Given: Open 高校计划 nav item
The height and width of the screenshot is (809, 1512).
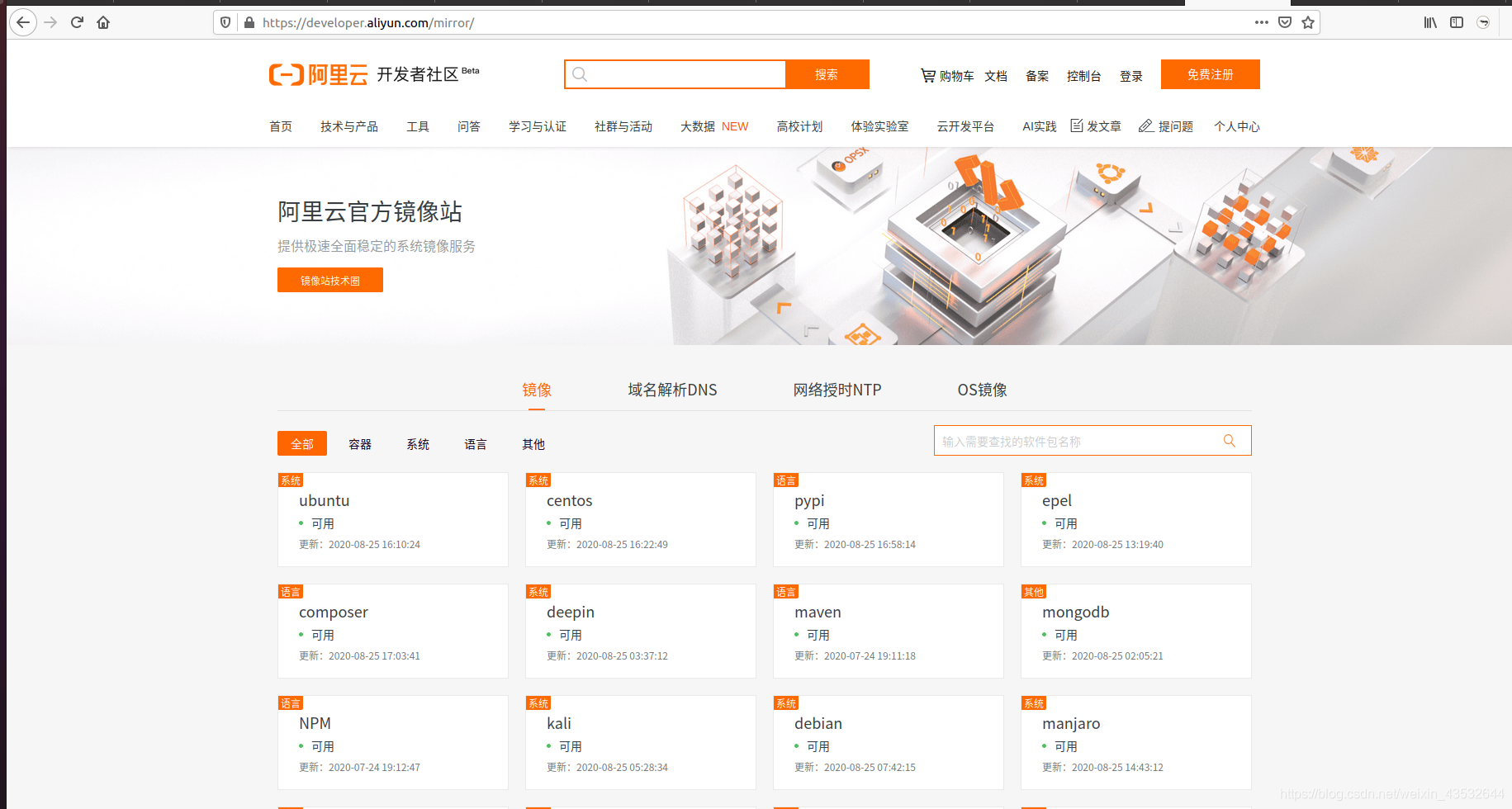Looking at the screenshot, I should (799, 126).
